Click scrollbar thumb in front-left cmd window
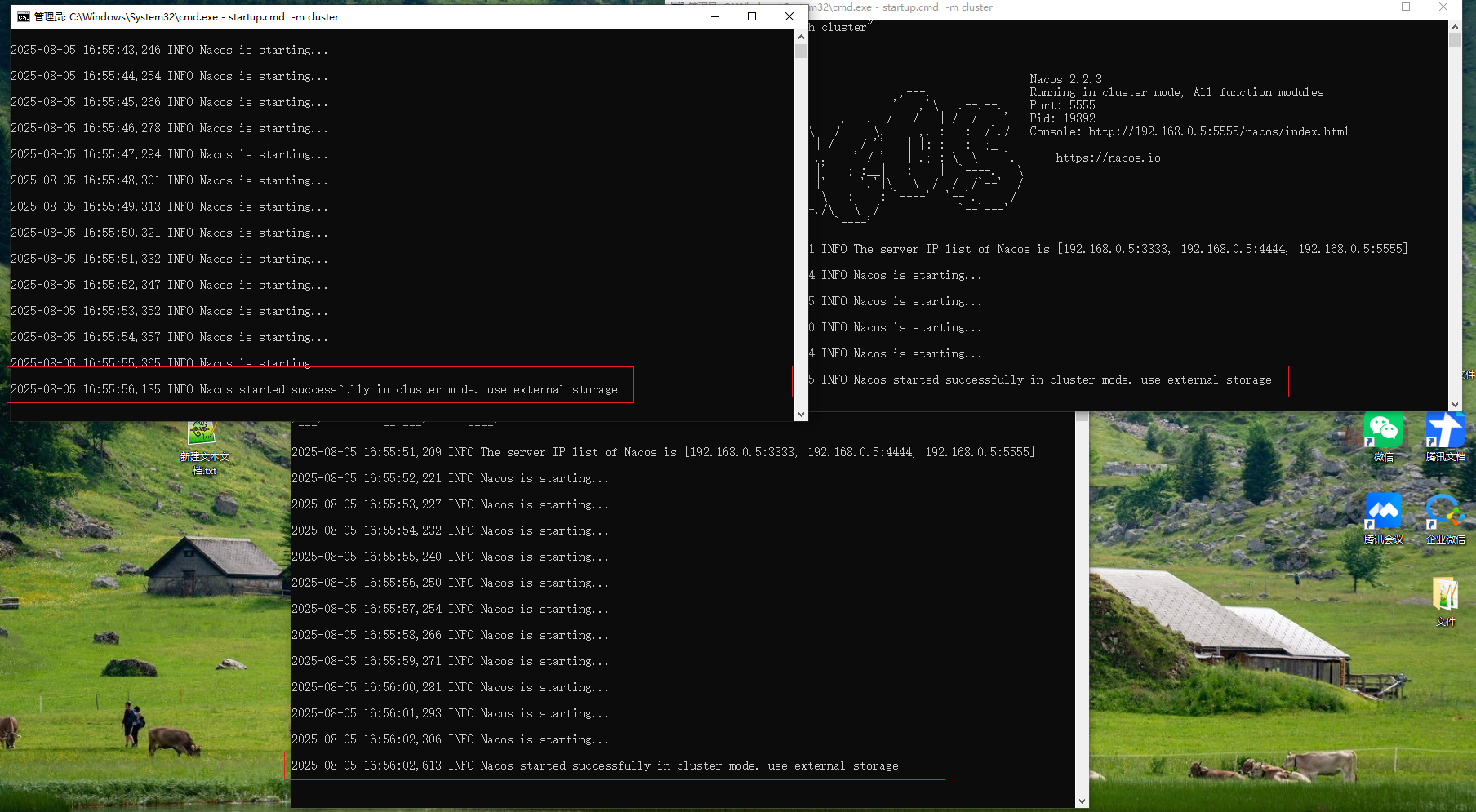The width and height of the screenshot is (1476, 812). pyautogui.click(x=801, y=51)
